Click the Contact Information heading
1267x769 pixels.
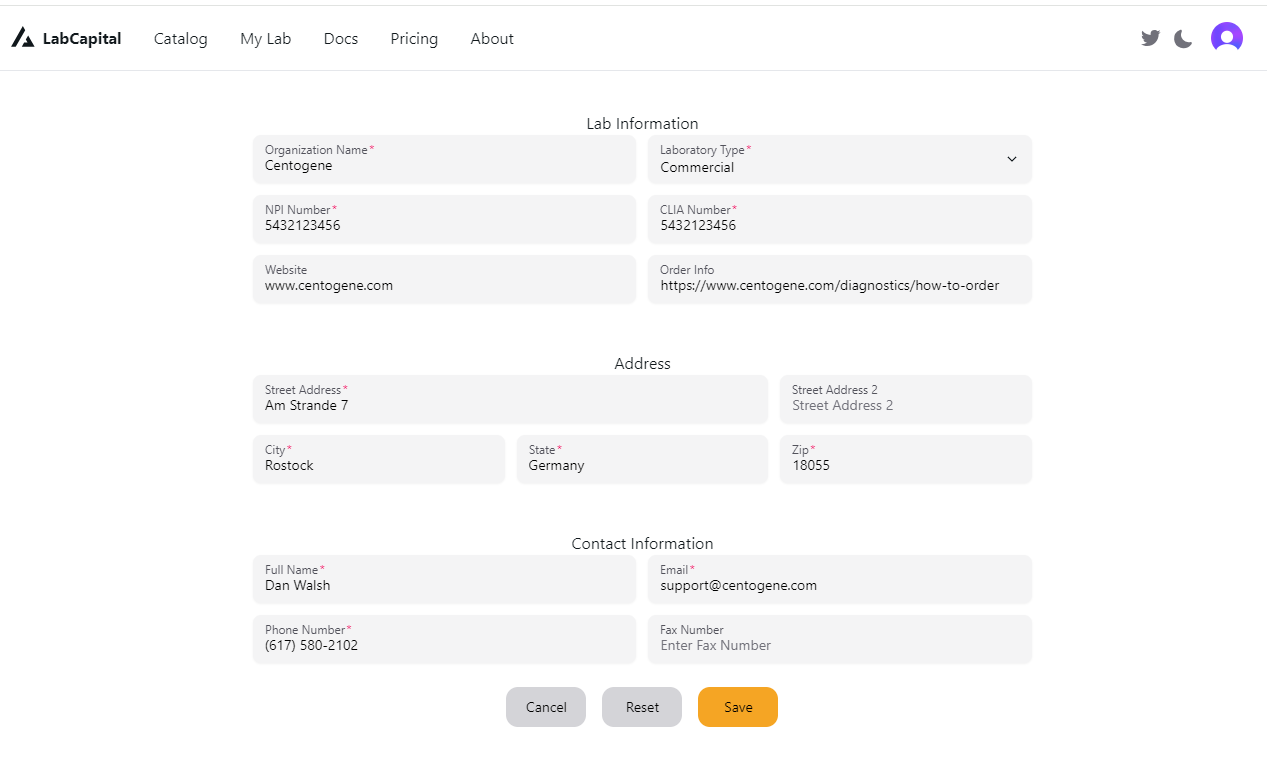click(642, 544)
